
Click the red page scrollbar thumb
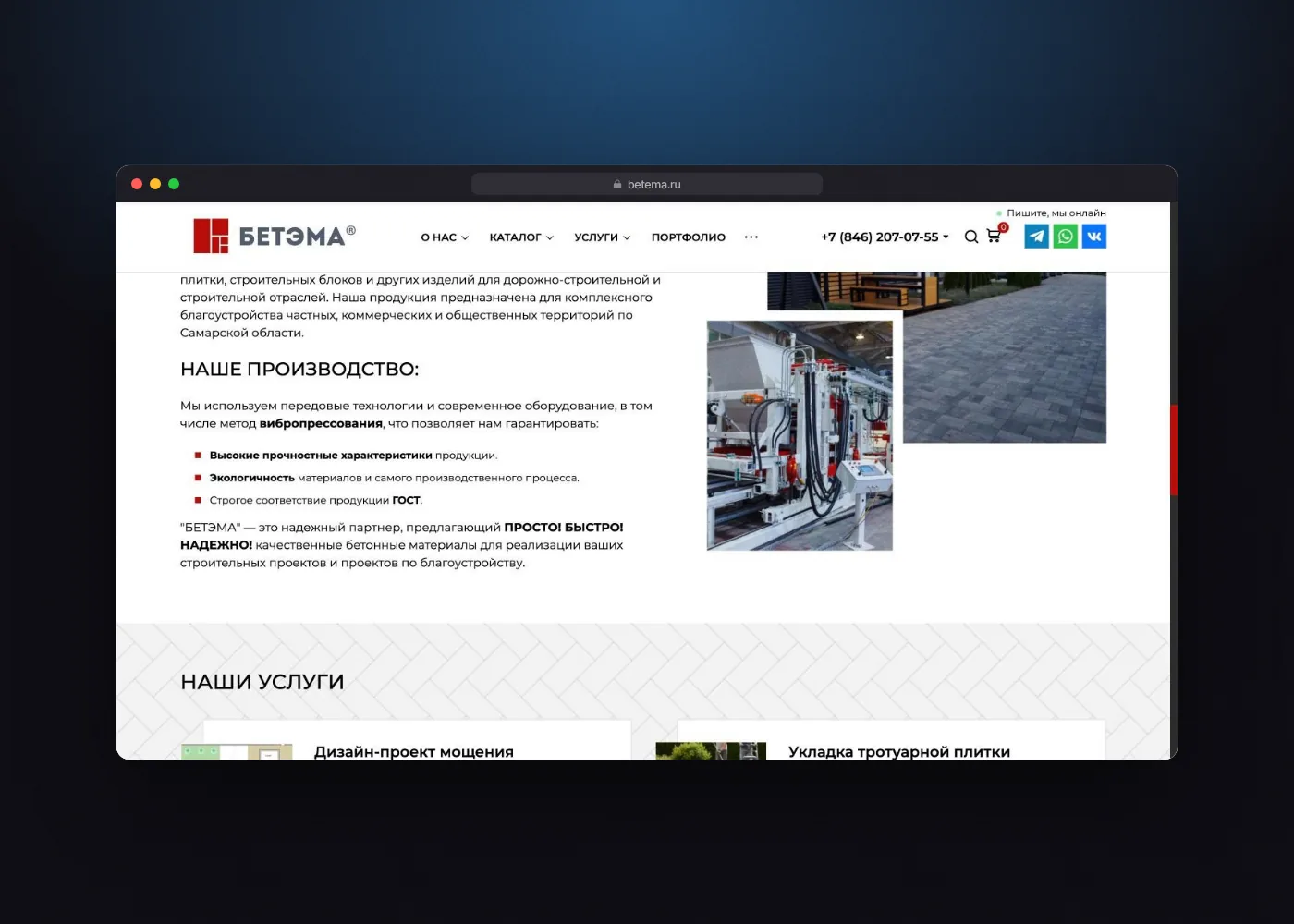(x=1174, y=450)
